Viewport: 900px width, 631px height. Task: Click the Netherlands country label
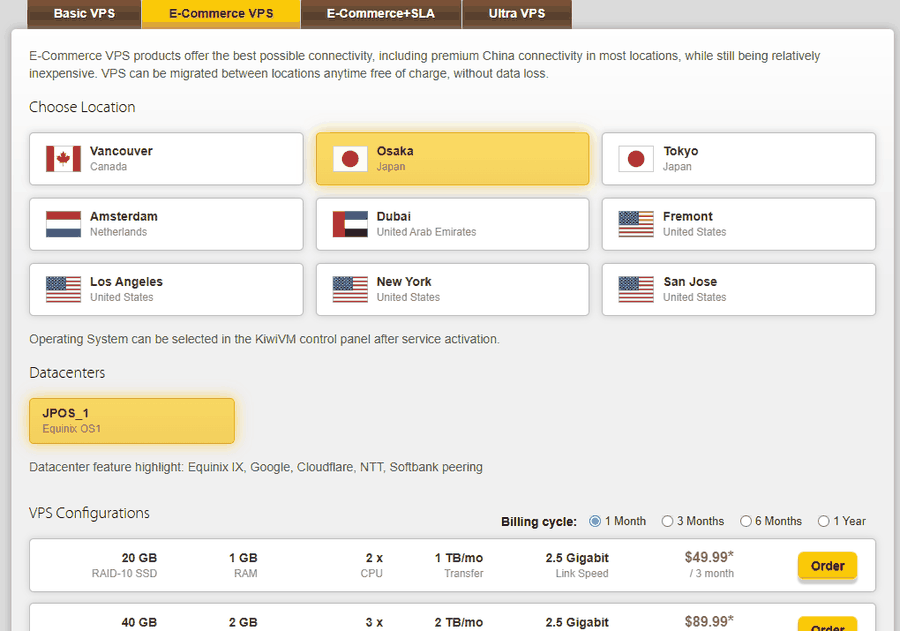pyautogui.click(x=118, y=232)
